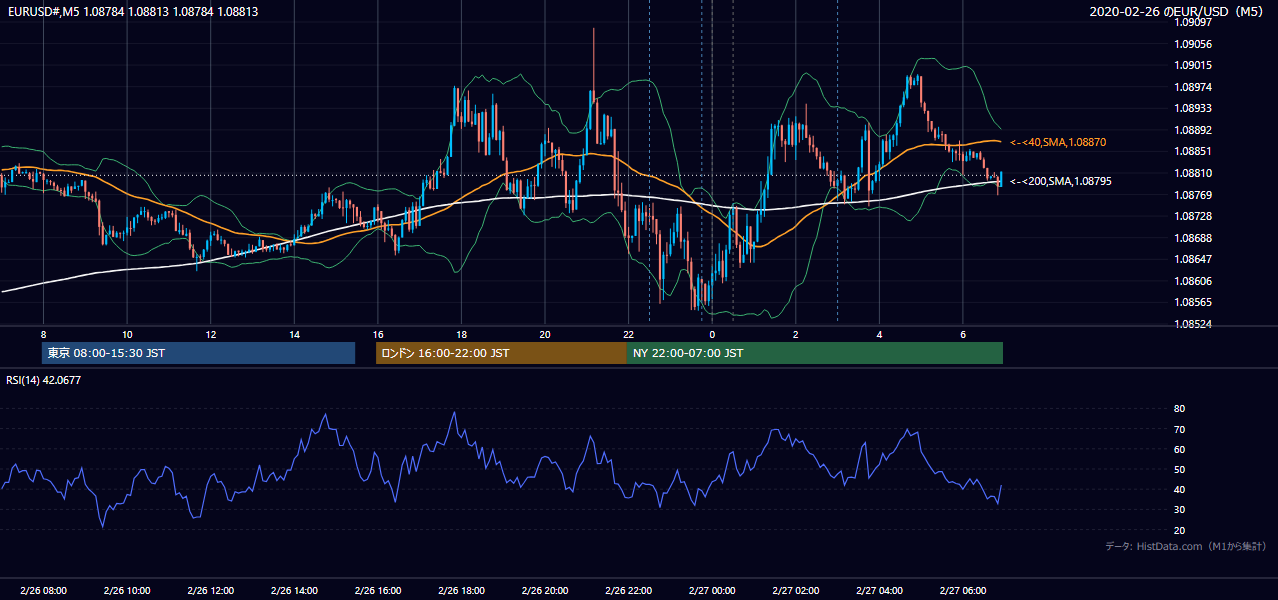Click RSI axis level 30
Image resolution: width=1278 pixels, height=600 pixels.
[1180, 510]
